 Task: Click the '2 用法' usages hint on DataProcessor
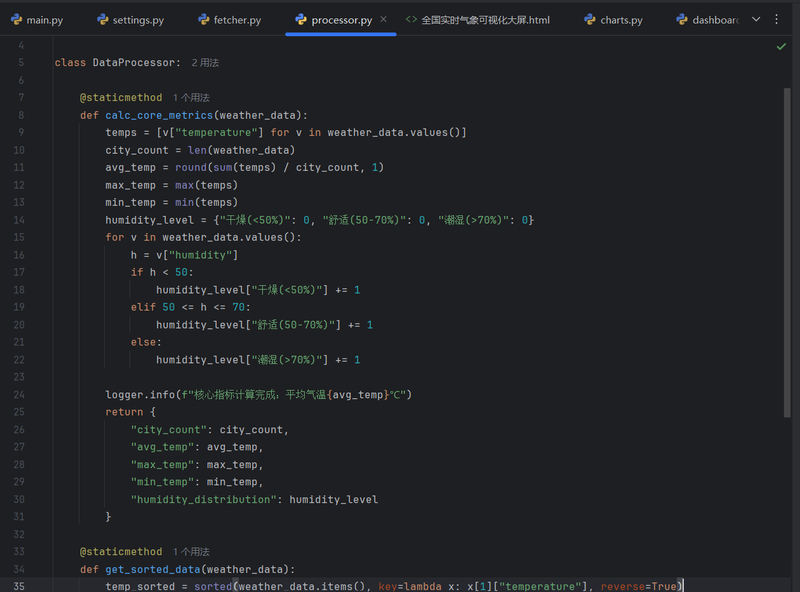click(x=205, y=63)
